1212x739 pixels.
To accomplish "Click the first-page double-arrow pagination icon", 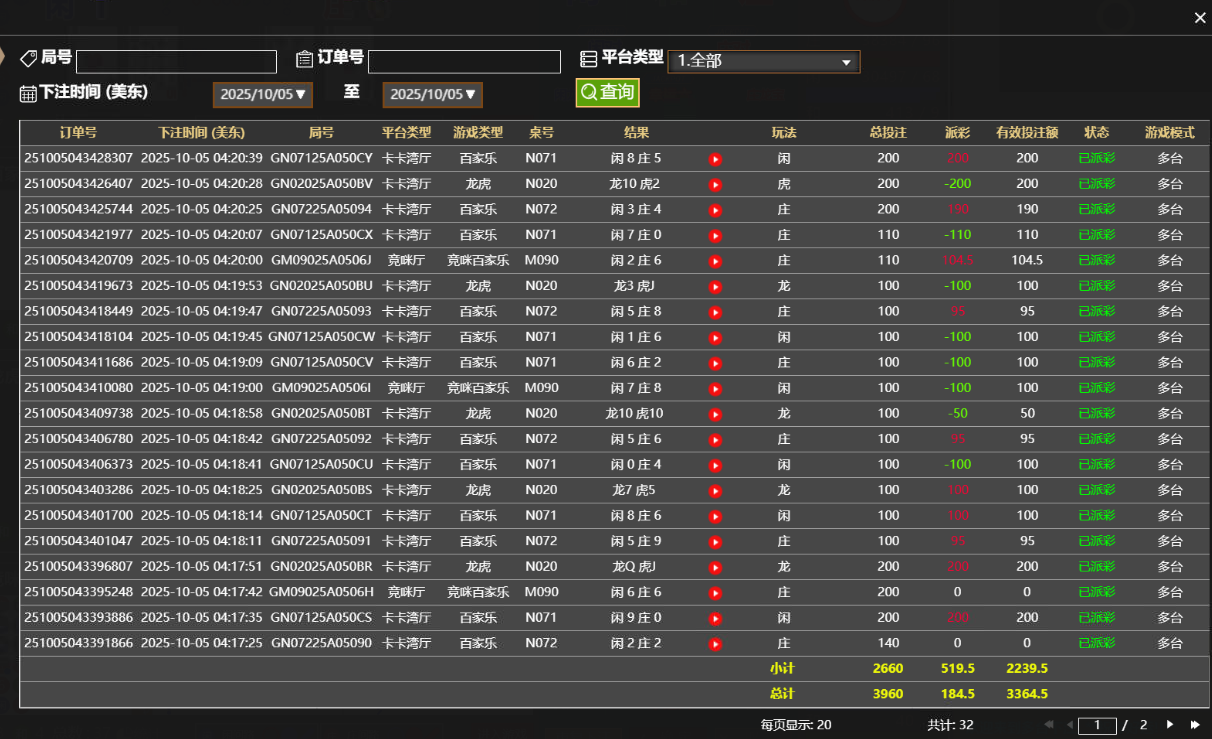I will [x=1048, y=724].
